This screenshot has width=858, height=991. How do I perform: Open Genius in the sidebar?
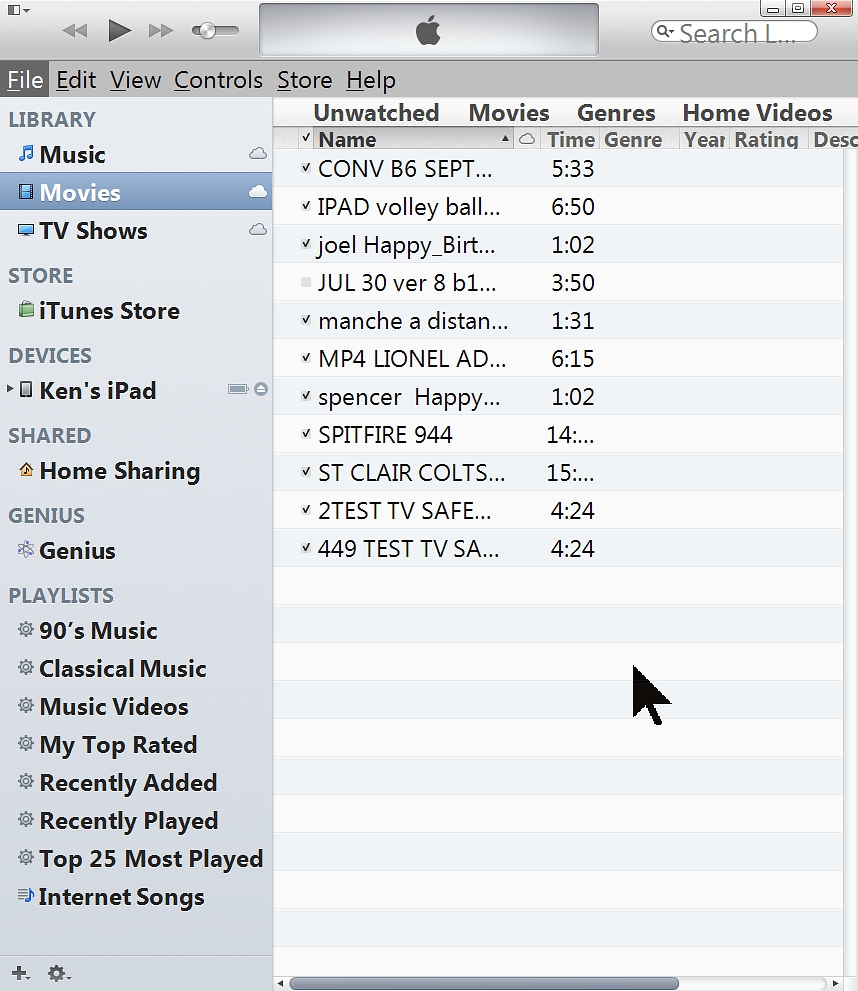pos(136,550)
